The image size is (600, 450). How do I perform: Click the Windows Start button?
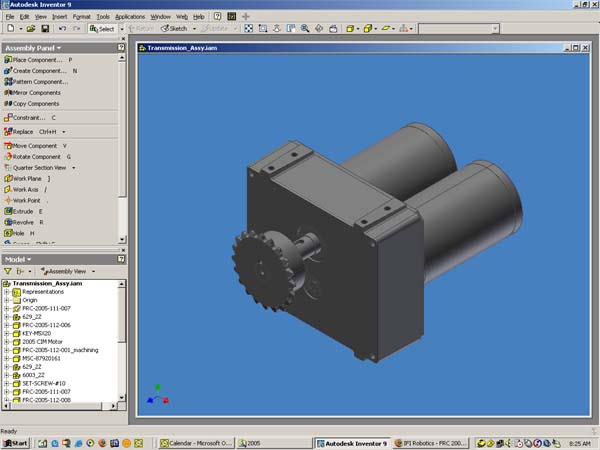pos(16,443)
